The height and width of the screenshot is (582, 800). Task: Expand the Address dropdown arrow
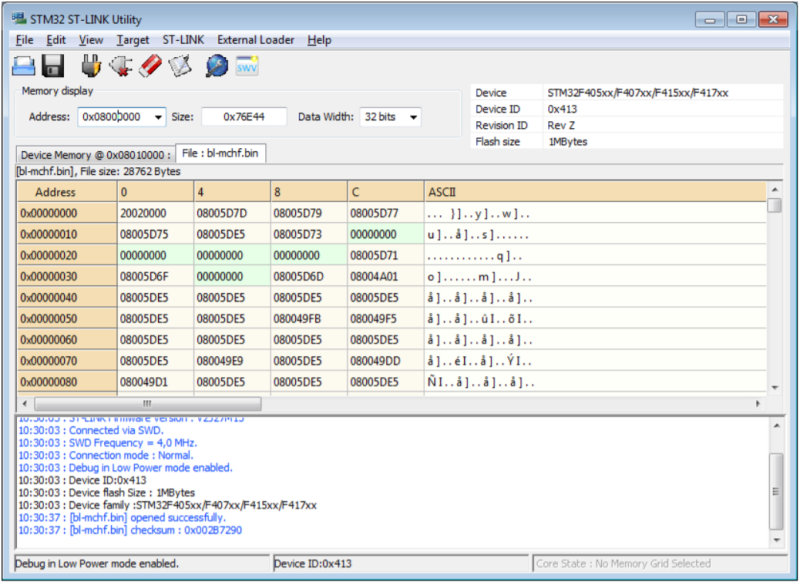158,117
